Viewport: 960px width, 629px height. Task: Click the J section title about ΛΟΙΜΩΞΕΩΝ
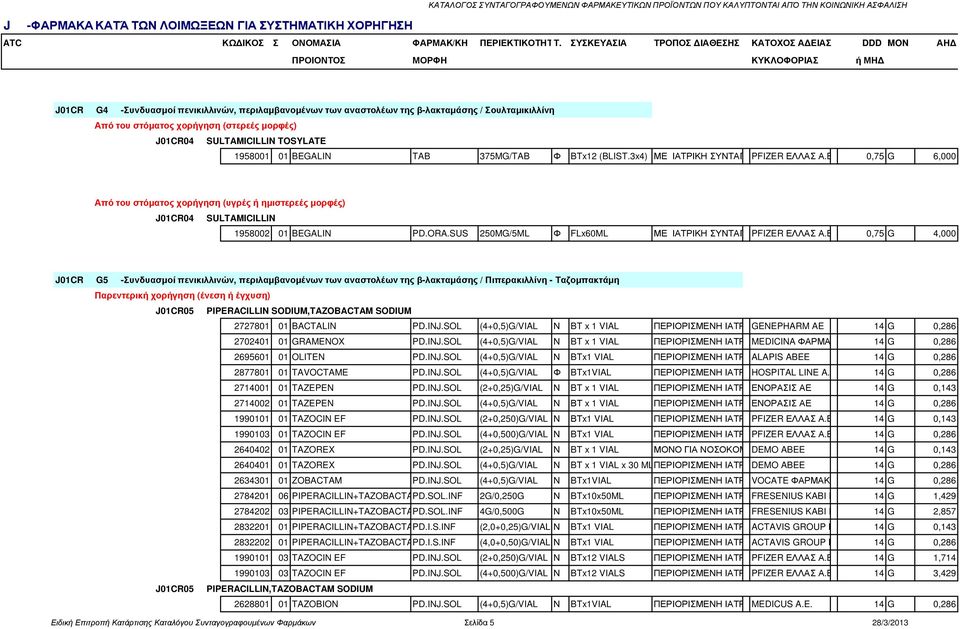[208, 25]
